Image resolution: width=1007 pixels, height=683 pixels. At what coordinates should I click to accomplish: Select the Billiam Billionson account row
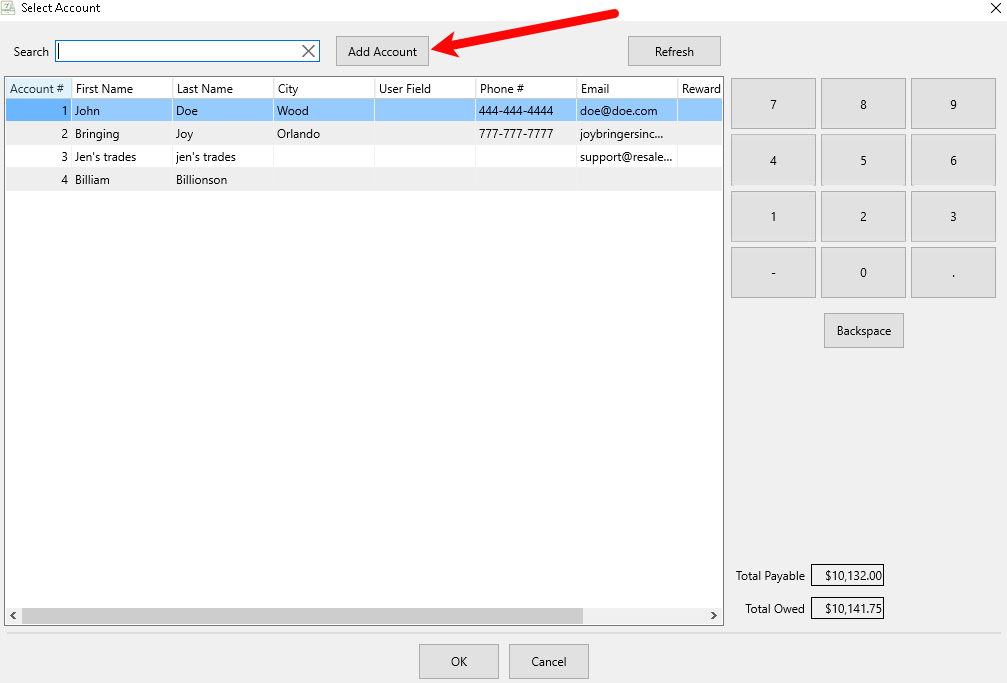(364, 180)
